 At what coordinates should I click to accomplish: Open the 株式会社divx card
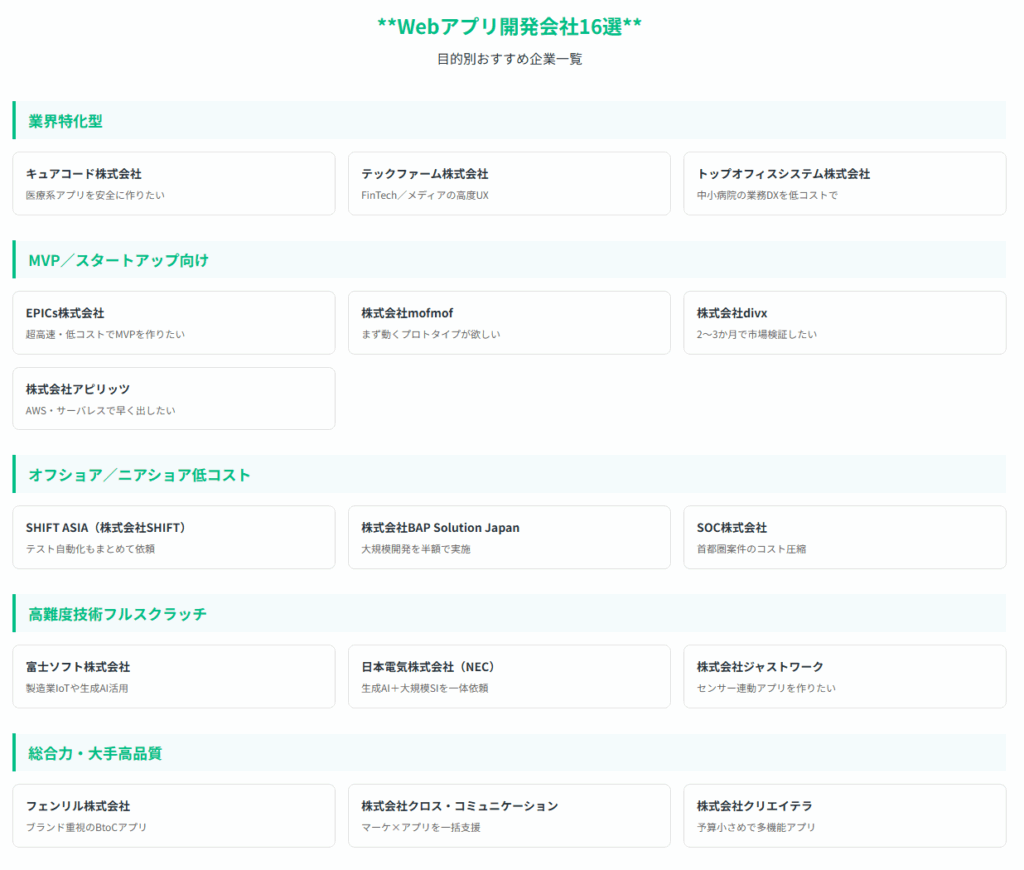click(844, 323)
